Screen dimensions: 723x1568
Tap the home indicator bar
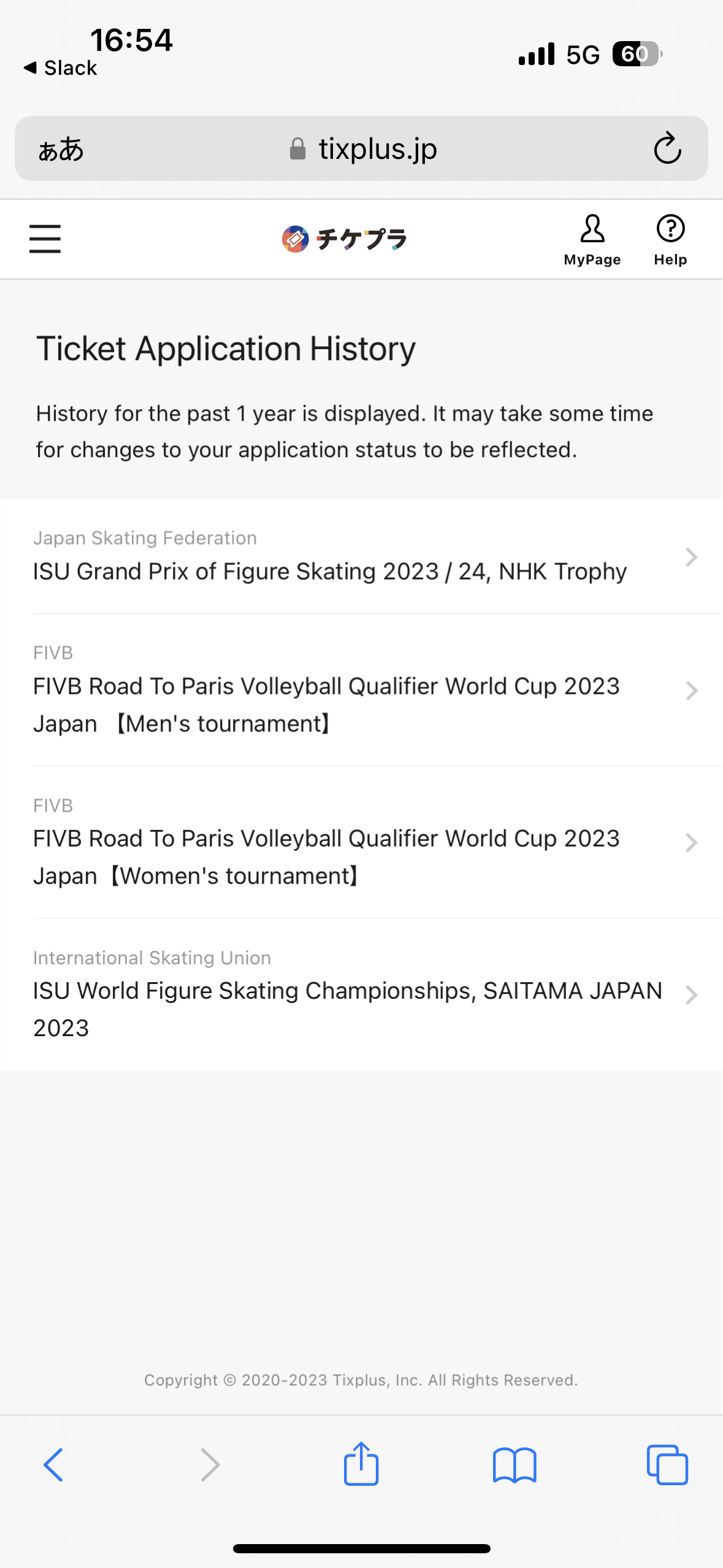click(x=361, y=1548)
